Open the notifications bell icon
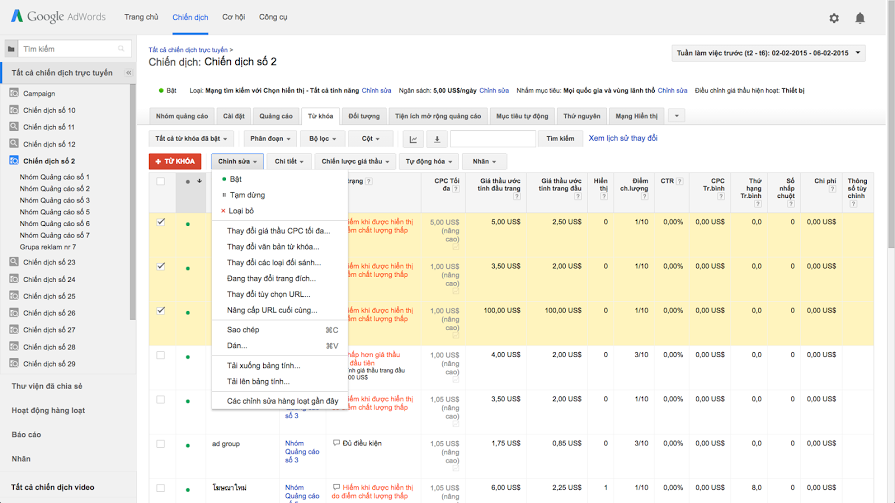The width and height of the screenshot is (895, 503). (x=860, y=18)
